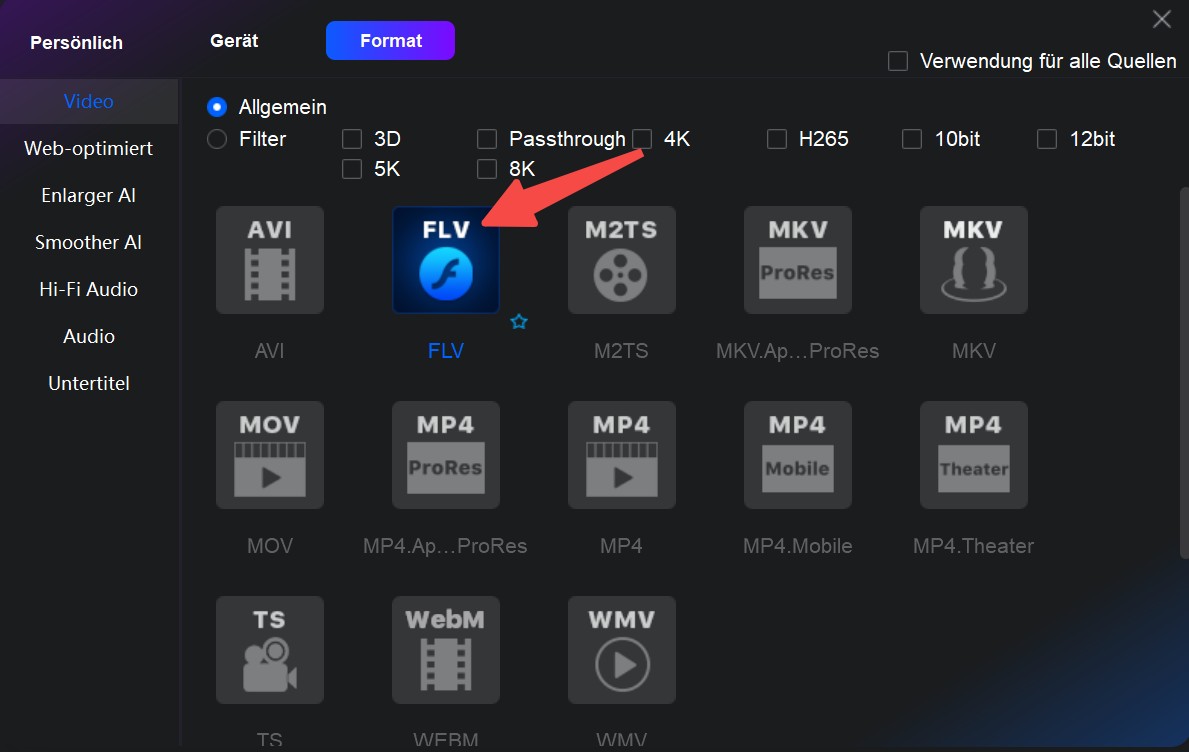Select Video in the sidebar
Image resolution: width=1189 pixels, height=752 pixels.
[89, 102]
